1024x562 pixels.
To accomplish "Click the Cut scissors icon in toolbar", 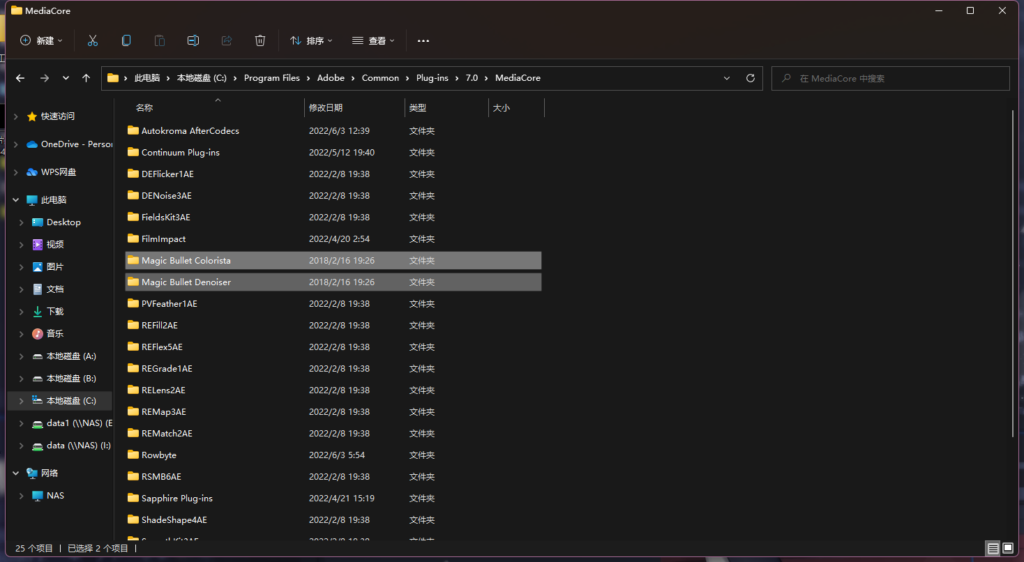I will click(x=93, y=40).
